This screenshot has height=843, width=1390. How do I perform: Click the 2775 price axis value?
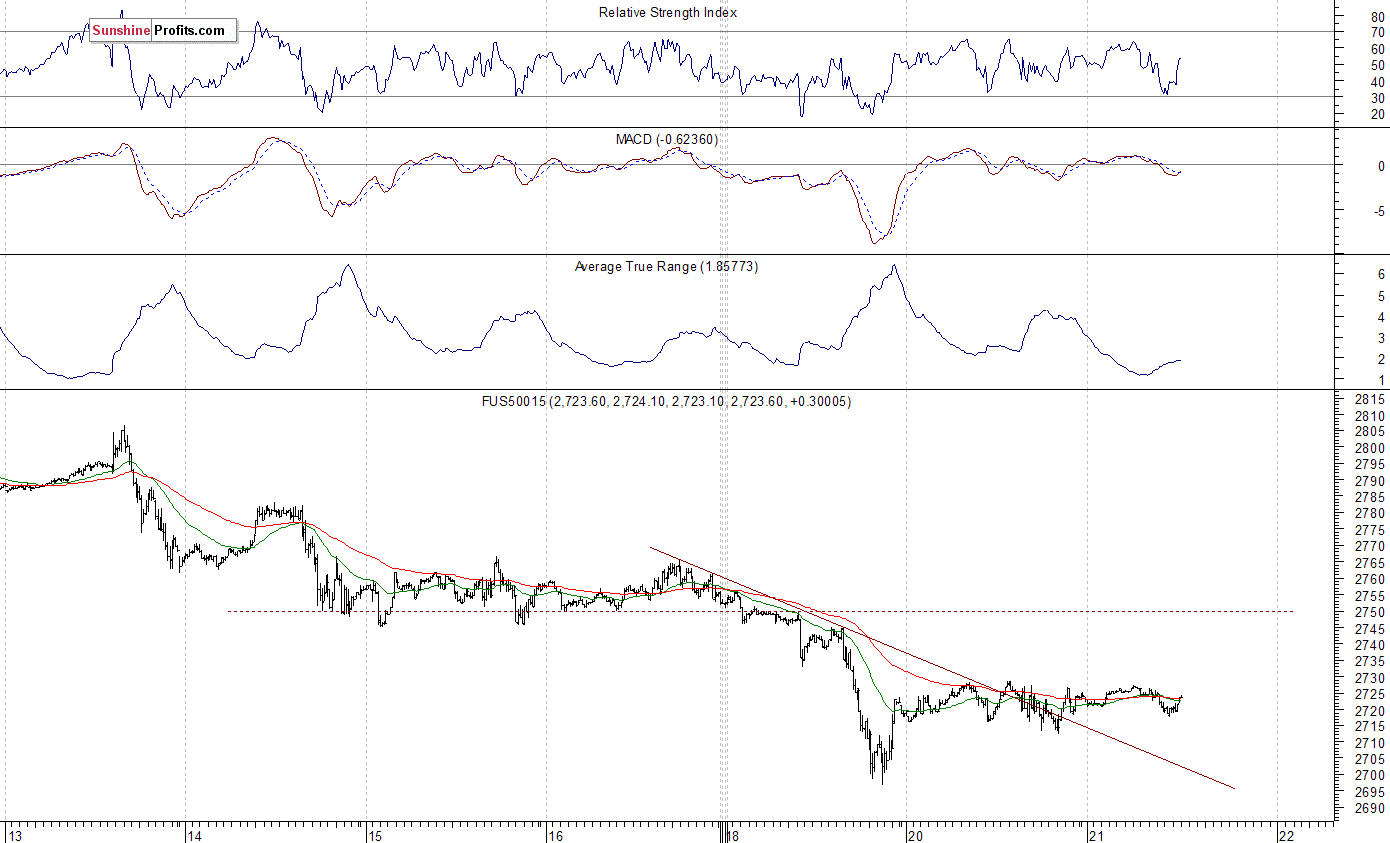pyautogui.click(x=1370, y=530)
